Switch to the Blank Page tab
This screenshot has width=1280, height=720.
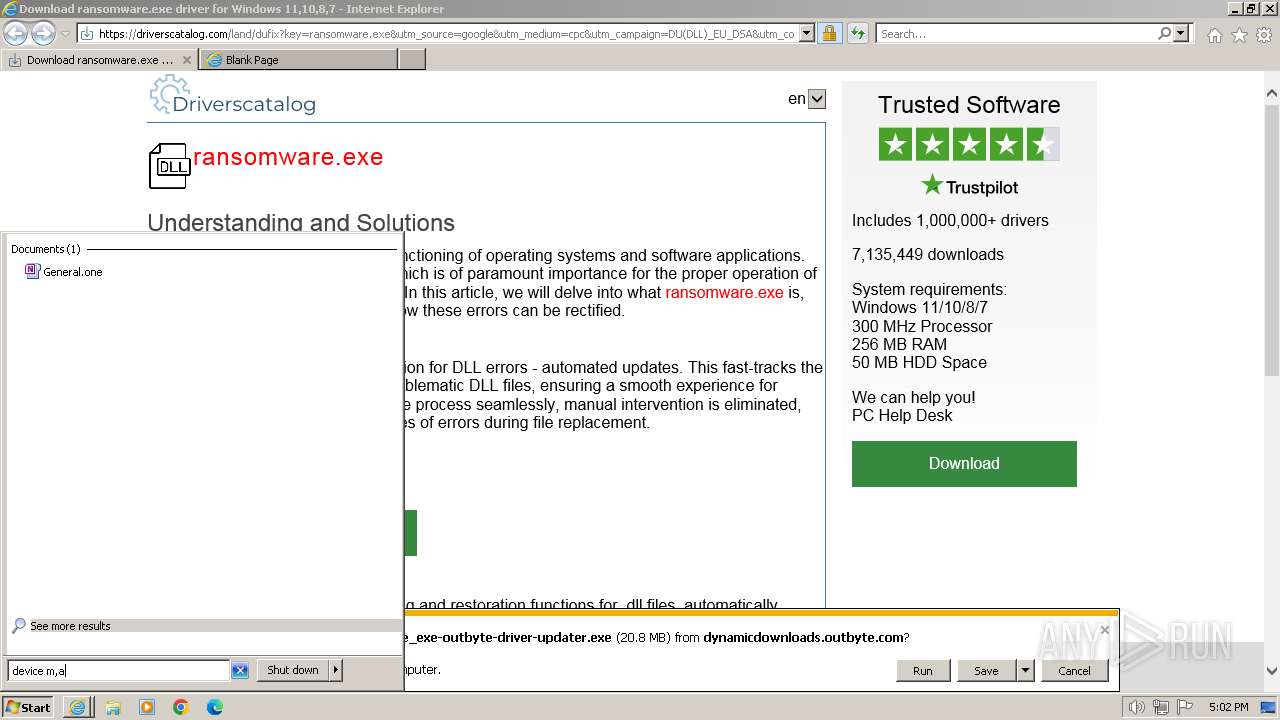pyautogui.click(x=298, y=60)
